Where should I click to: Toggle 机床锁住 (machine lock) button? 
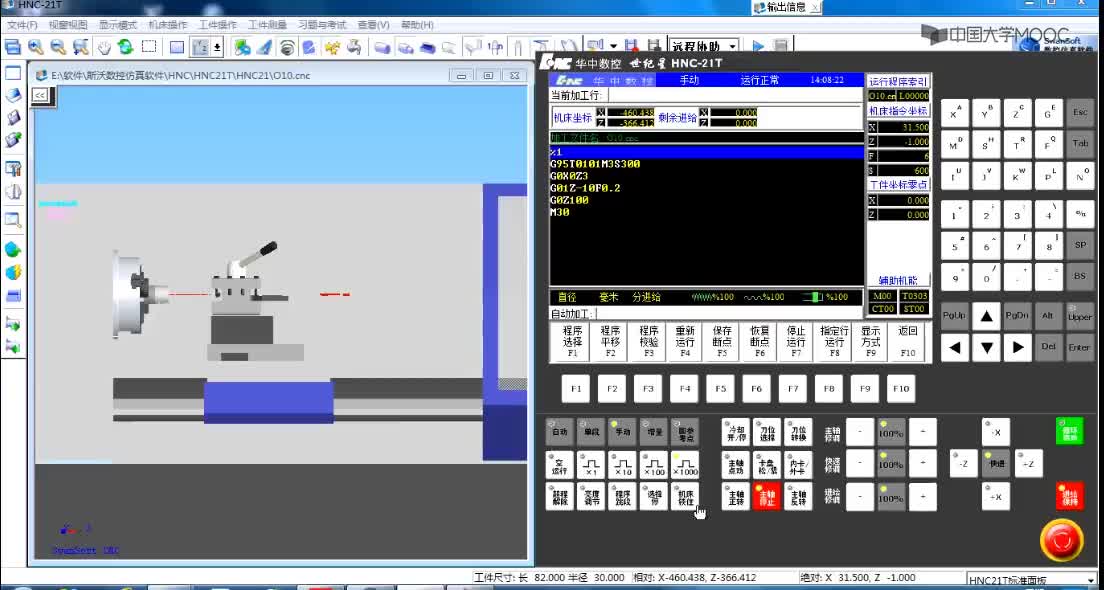pyautogui.click(x=685, y=496)
